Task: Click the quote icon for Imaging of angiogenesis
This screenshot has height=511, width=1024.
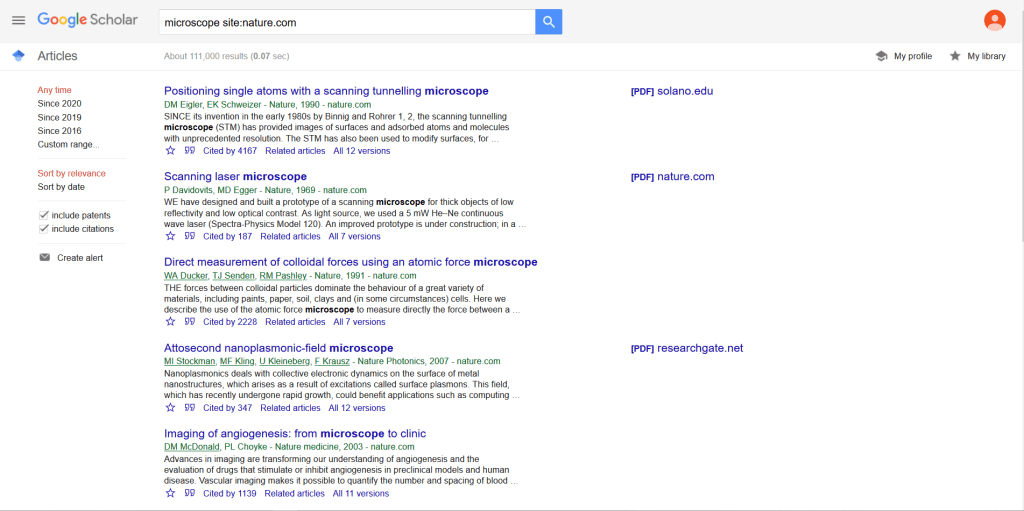Action: tap(189, 493)
